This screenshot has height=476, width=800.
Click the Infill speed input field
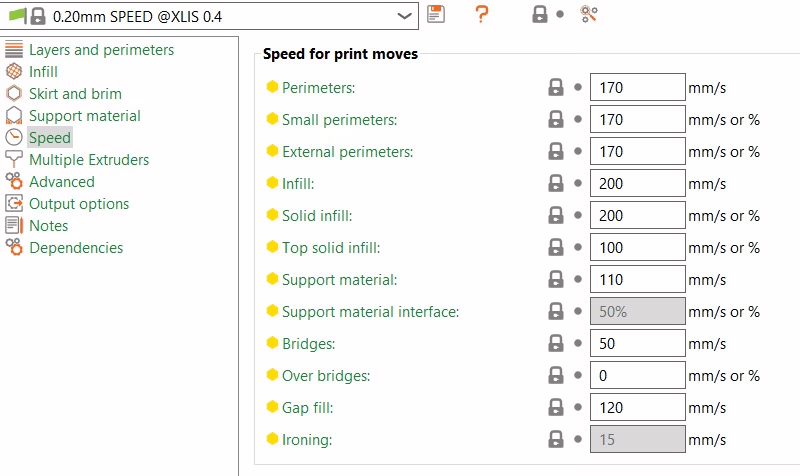pos(637,184)
